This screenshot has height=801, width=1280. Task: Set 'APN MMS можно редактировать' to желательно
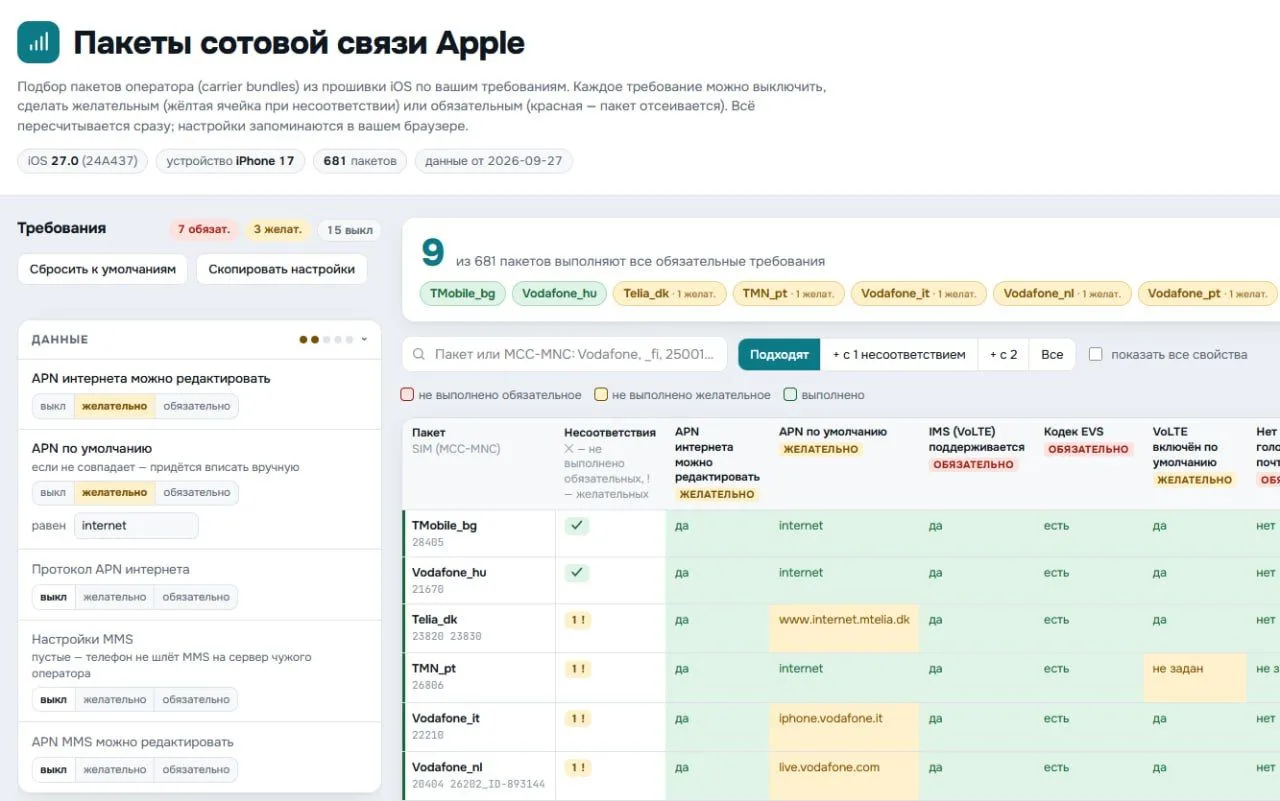click(114, 770)
